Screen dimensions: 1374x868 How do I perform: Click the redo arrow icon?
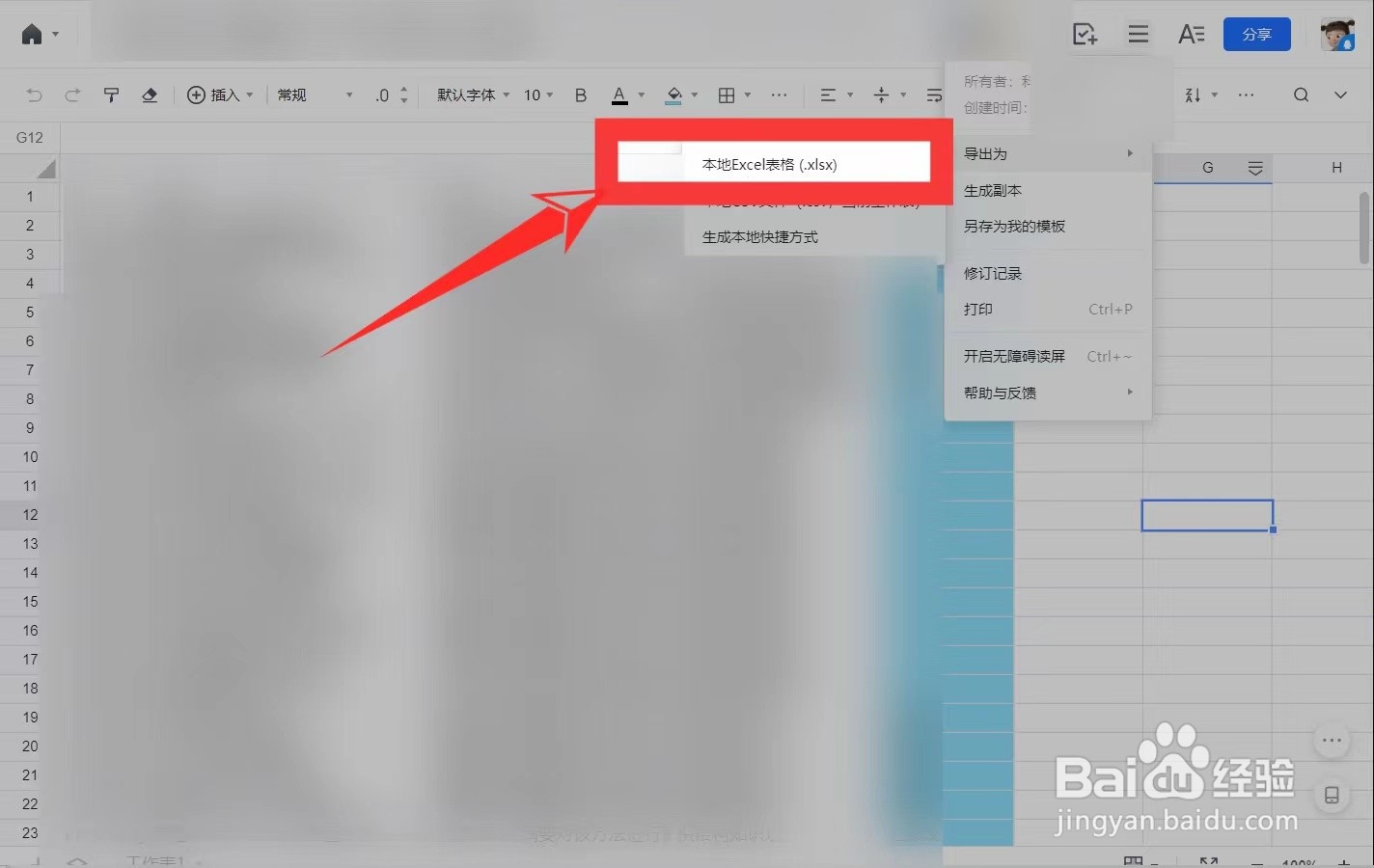tap(73, 95)
